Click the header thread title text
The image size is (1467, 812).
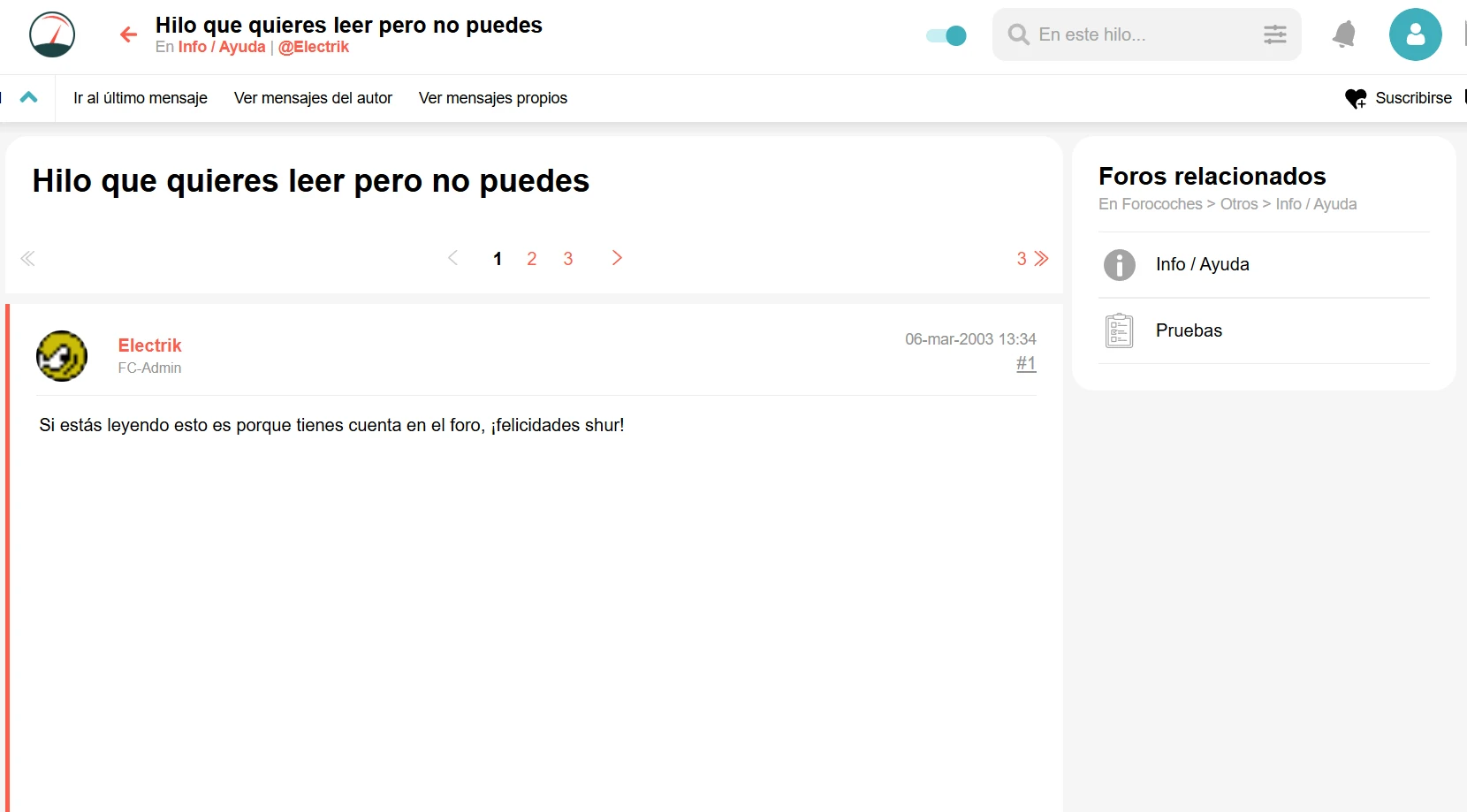[x=349, y=25]
